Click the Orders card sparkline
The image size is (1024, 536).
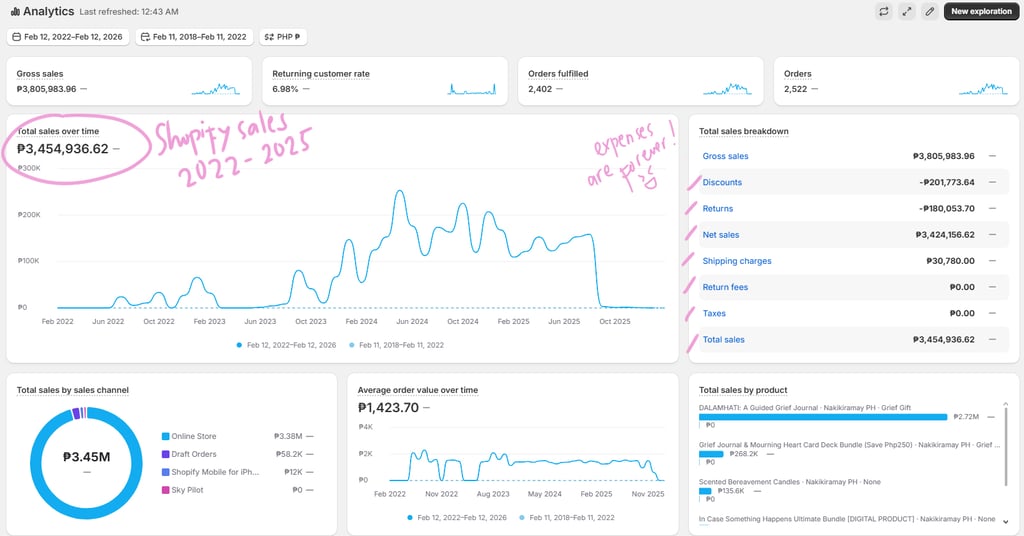click(x=983, y=89)
